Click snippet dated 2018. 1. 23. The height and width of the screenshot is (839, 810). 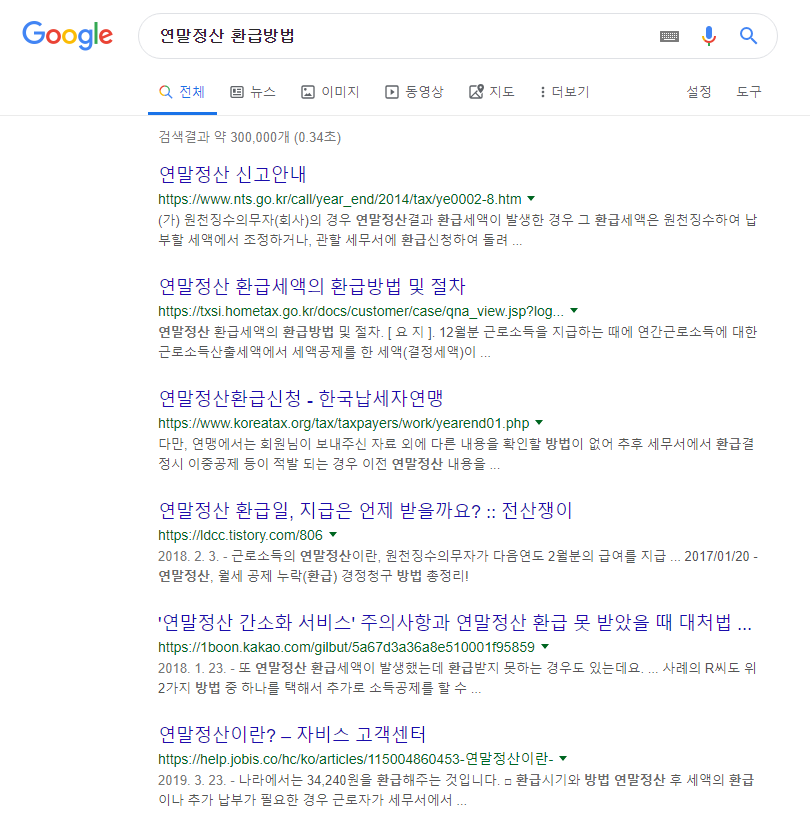click(x=457, y=678)
